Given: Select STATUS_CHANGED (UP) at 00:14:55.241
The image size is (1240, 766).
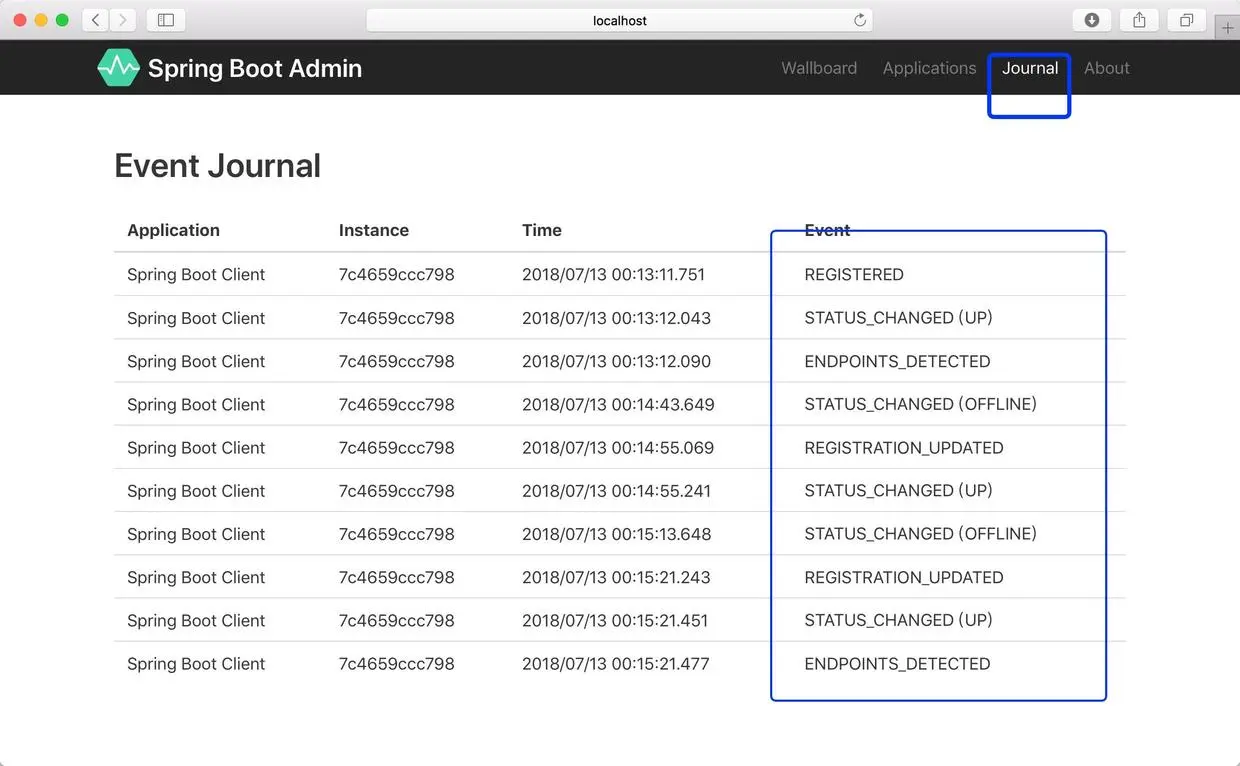Looking at the screenshot, I should point(619,490).
